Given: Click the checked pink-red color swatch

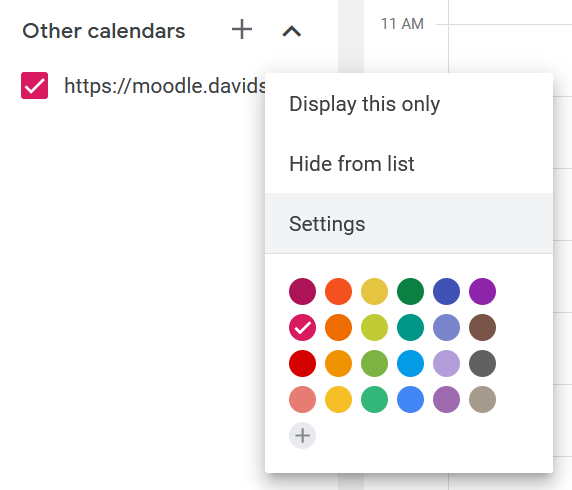Looking at the screenshot, I should coord(302,327).
